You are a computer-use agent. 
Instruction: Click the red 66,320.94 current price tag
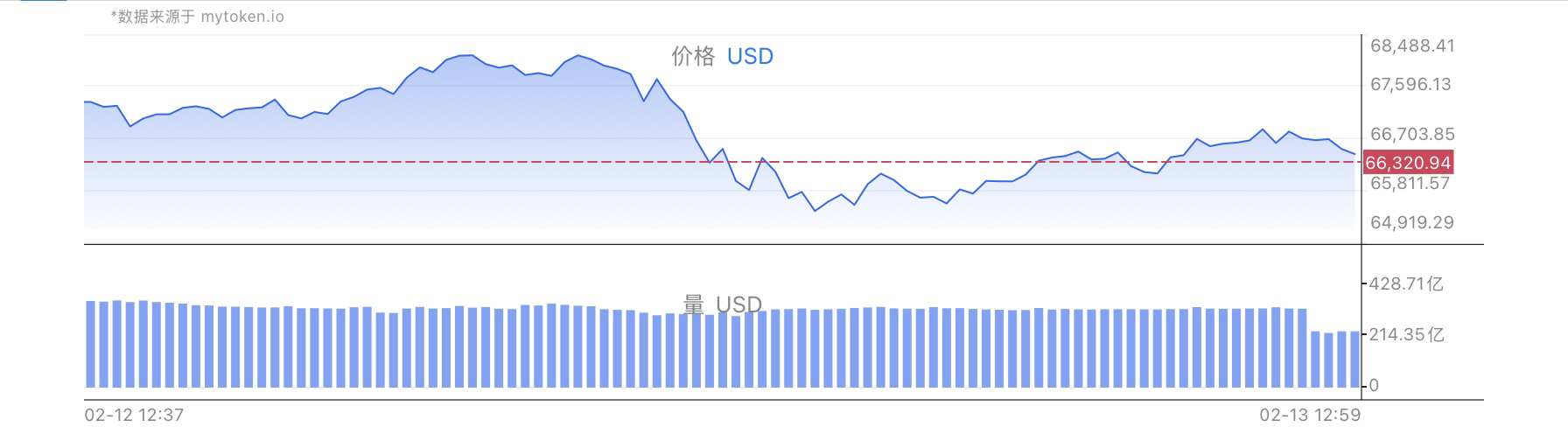point(1408,163)
